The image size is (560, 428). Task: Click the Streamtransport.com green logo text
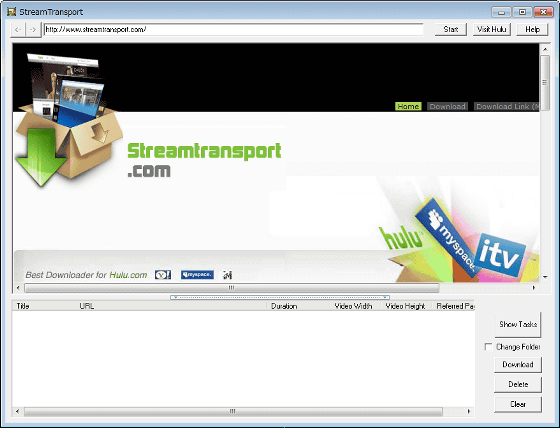click(x=204, y=160)
